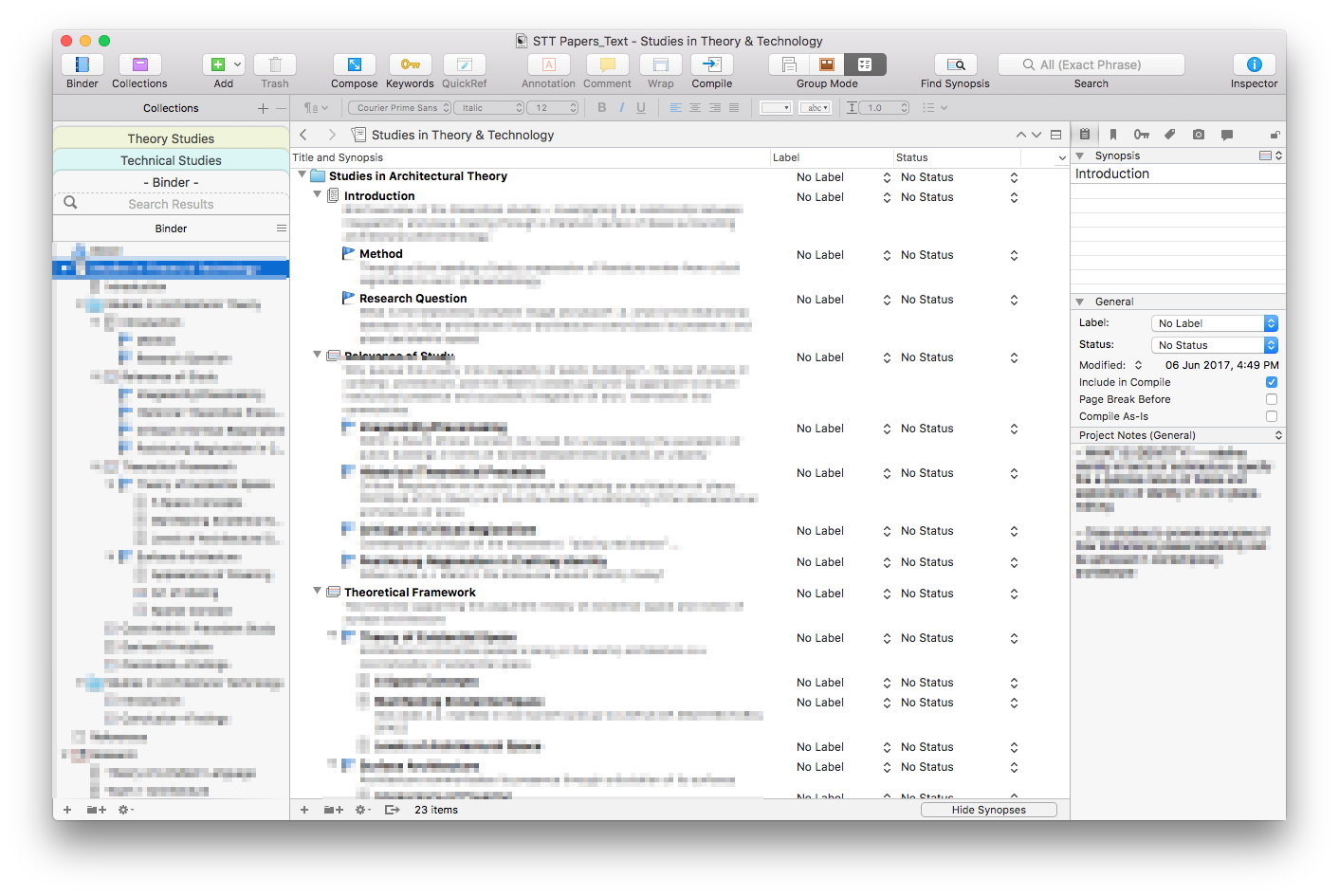The width and height of the screenshot is (1339, 896).
Task: Open inspector comments and footnotes pane
Action: pyautogui.click(x=1227, y=135)
